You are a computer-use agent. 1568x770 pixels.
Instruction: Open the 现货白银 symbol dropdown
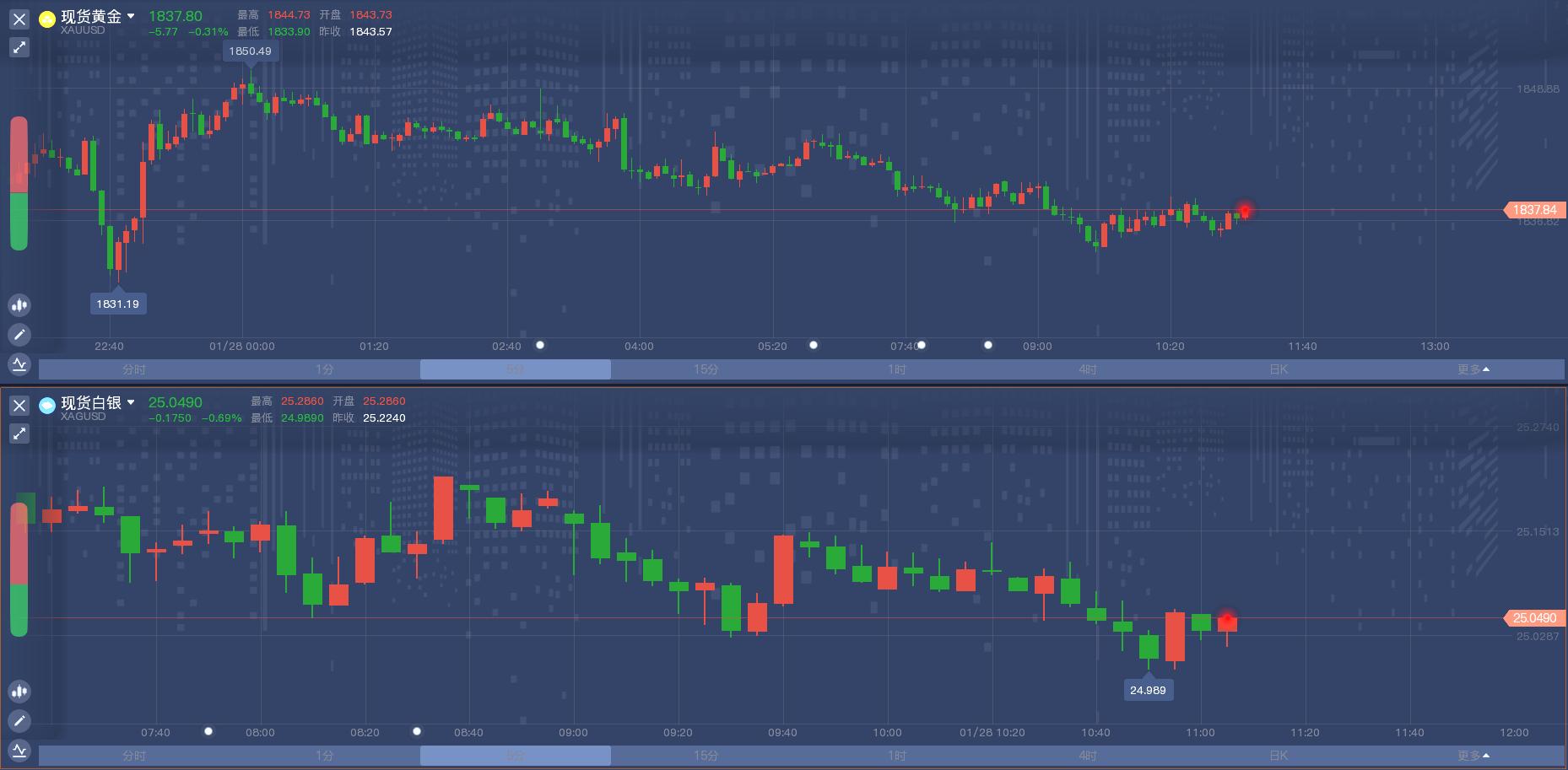pos(131,402)
